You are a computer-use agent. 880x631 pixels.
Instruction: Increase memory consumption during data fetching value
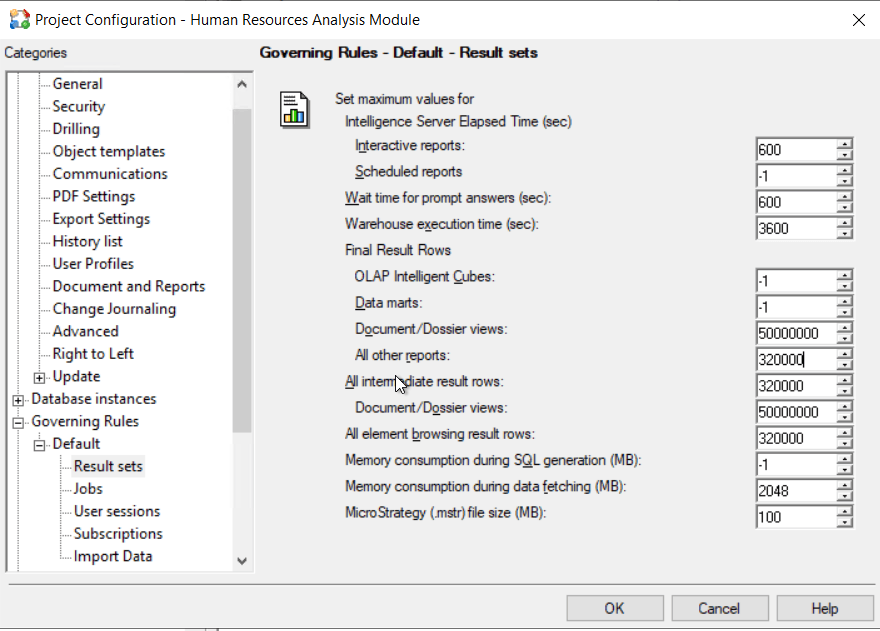(845, 484)
